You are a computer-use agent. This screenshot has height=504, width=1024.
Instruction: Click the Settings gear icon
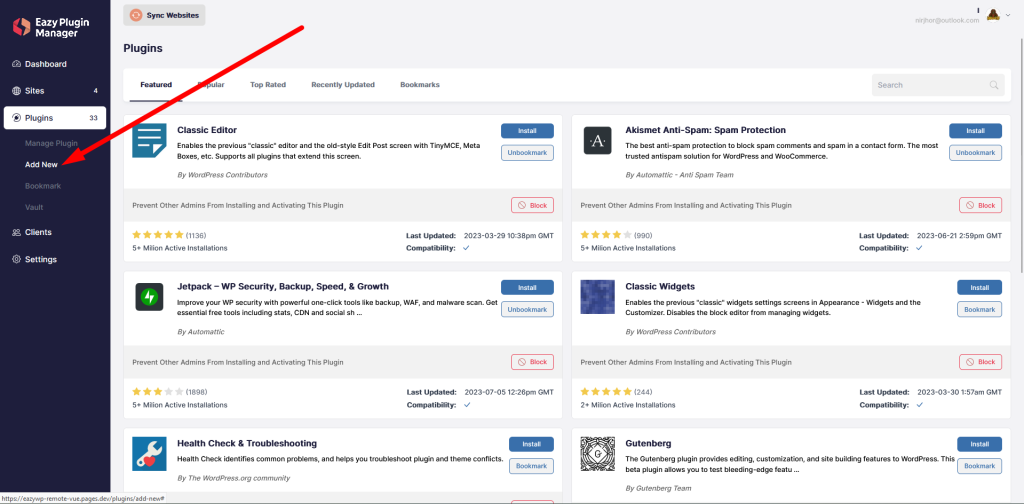(17, 259)
